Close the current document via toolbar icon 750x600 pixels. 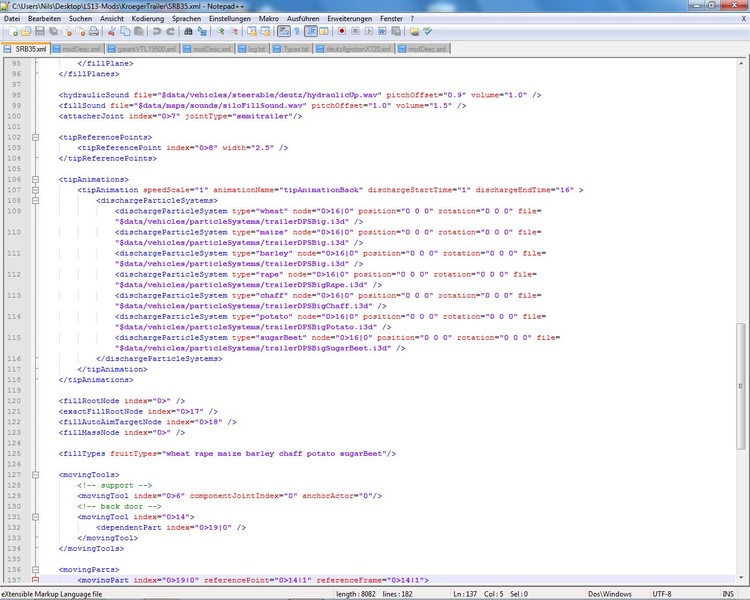(67, 32)
